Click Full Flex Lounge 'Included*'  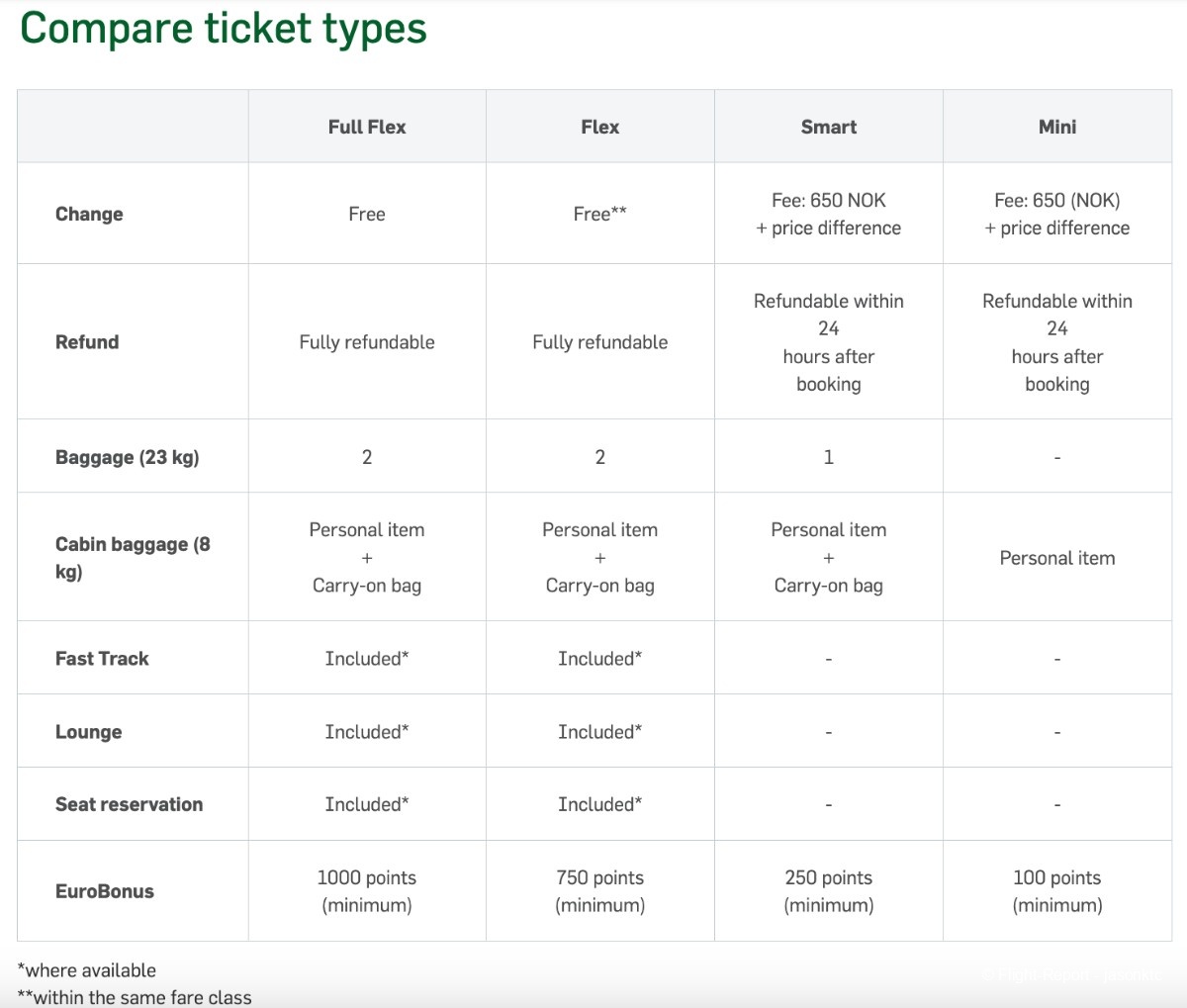[x=367, y=732]
